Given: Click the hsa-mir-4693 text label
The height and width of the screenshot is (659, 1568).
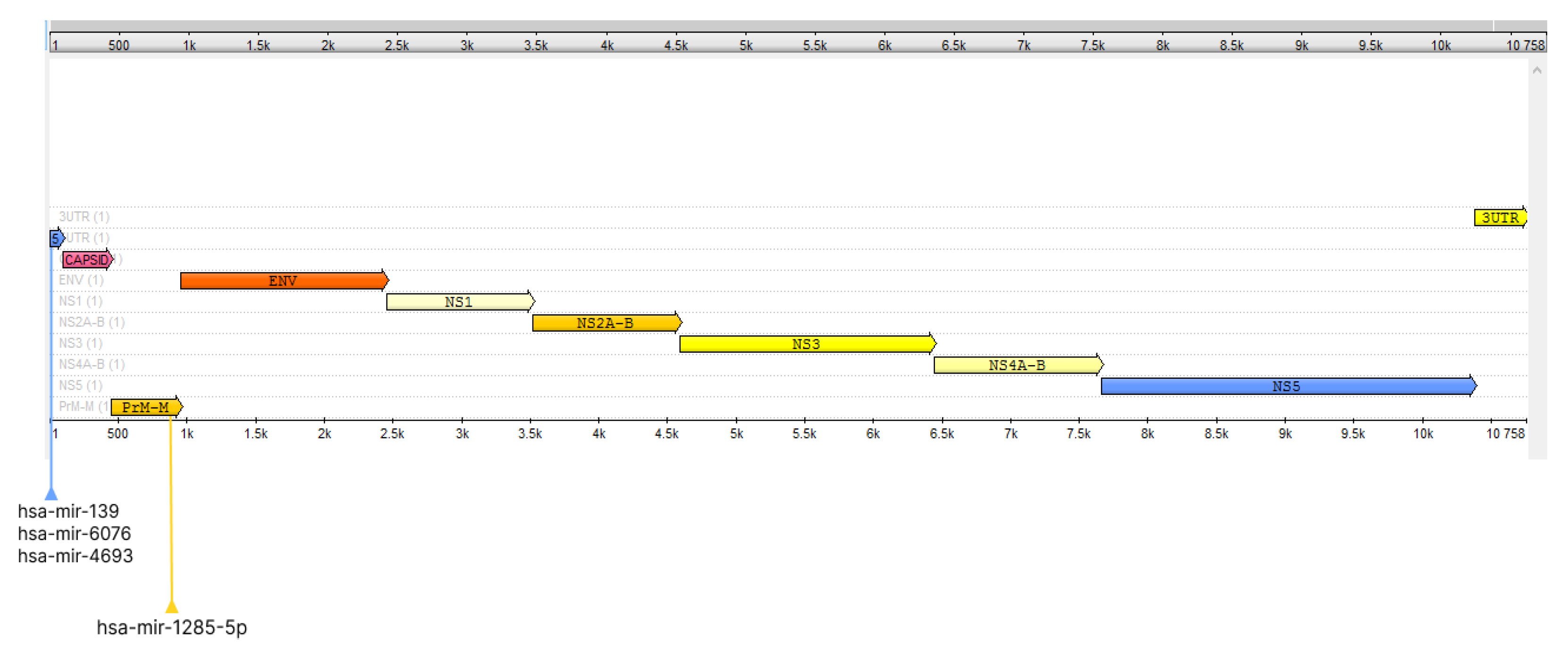Looking at the screenshot, I should tap(75, 556).
